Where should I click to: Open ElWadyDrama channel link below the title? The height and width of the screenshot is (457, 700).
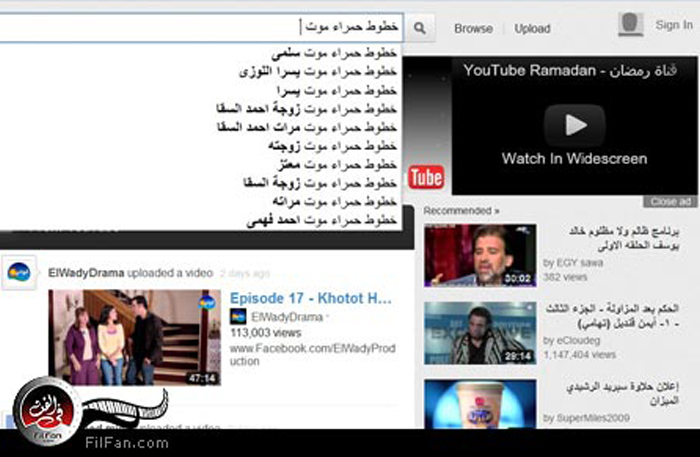click(287, 317)
